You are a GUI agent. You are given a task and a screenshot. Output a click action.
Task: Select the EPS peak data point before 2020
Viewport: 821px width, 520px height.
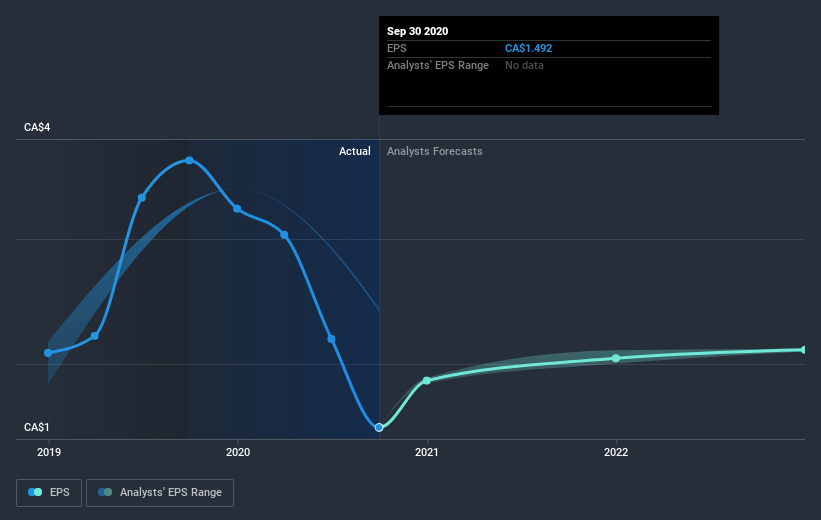[190, 160]
